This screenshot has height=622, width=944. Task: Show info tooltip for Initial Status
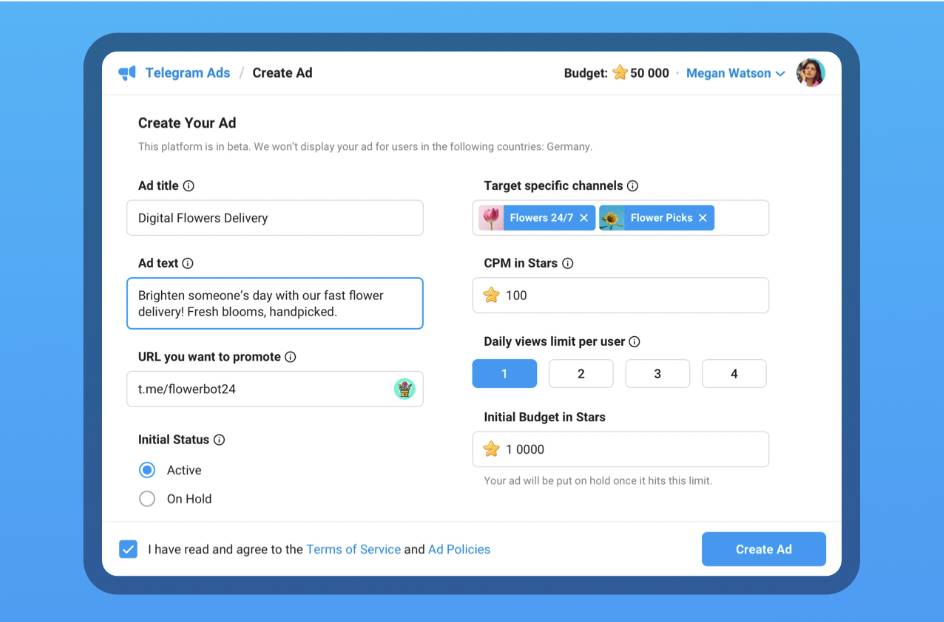219,440
